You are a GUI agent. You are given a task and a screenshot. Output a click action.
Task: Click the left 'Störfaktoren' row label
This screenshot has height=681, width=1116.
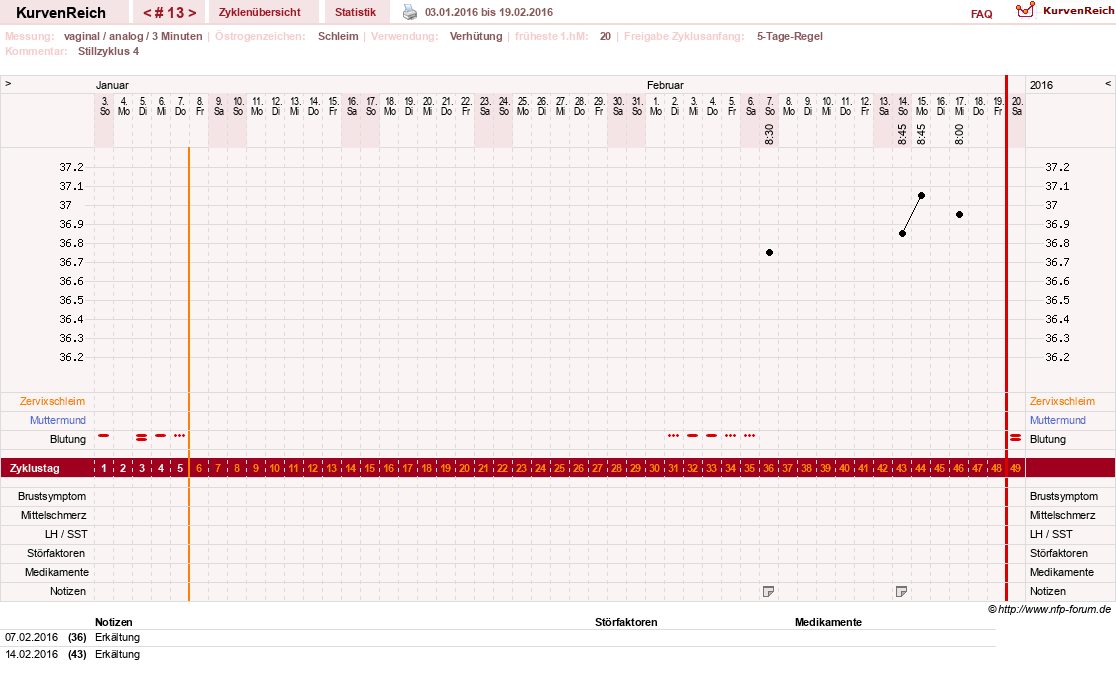point(56,554)
